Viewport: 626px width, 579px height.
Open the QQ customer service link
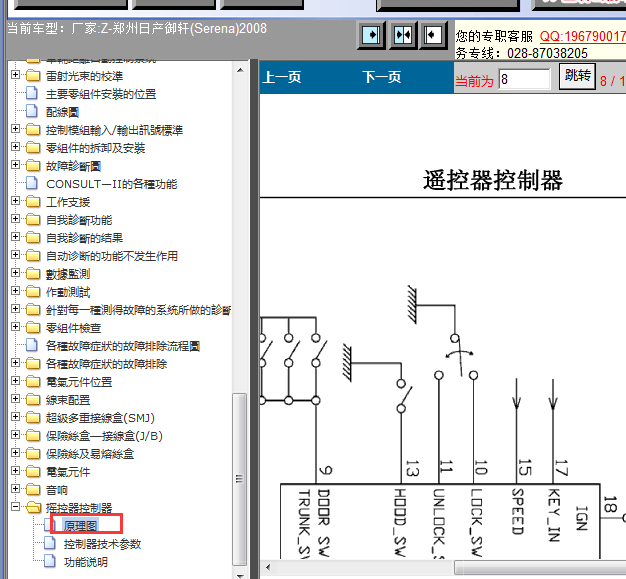pyautogui.click(x=582, y=37)
